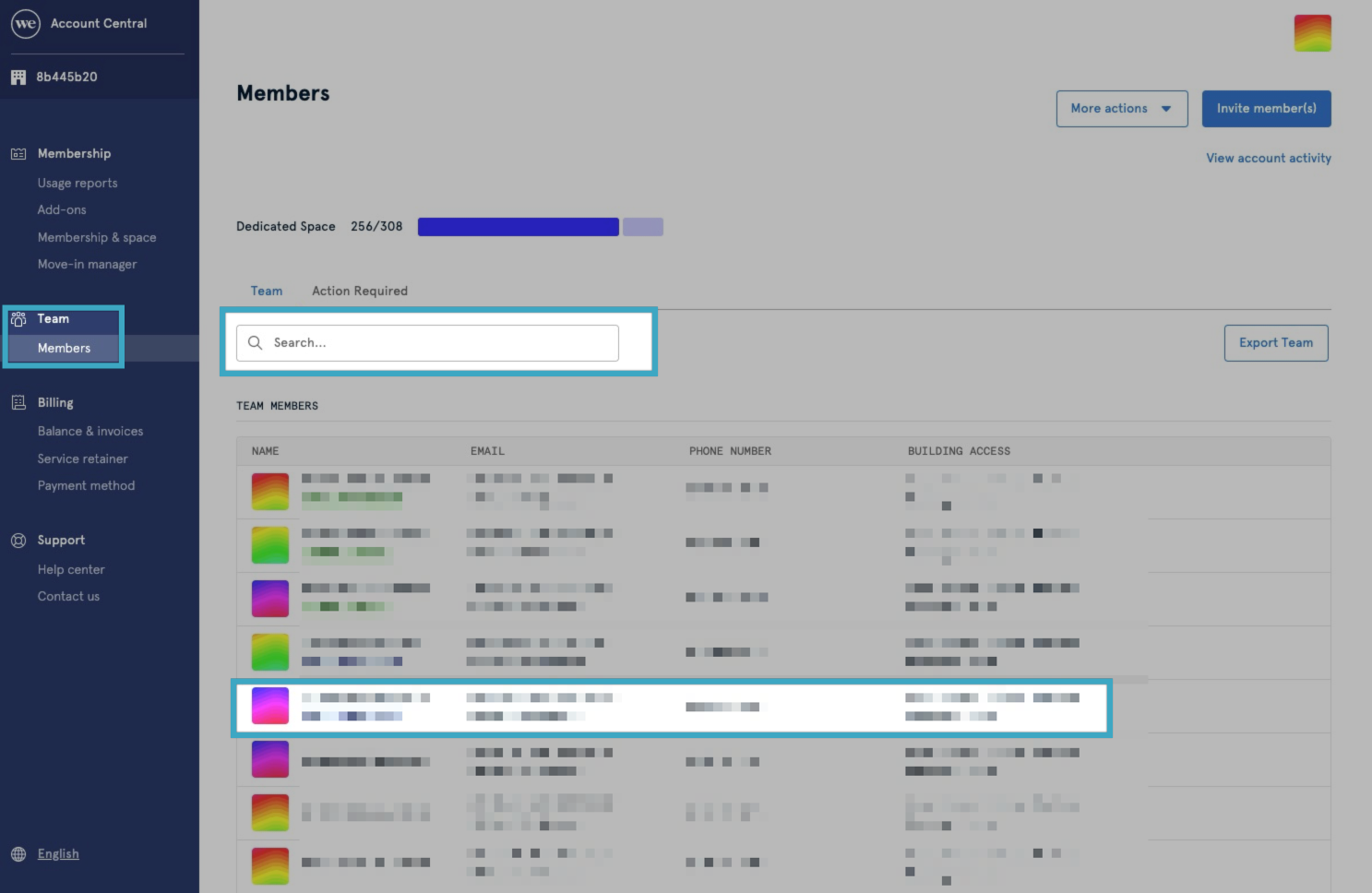
Task: Click the Invite member(s) button
Action: [1266, 109]
